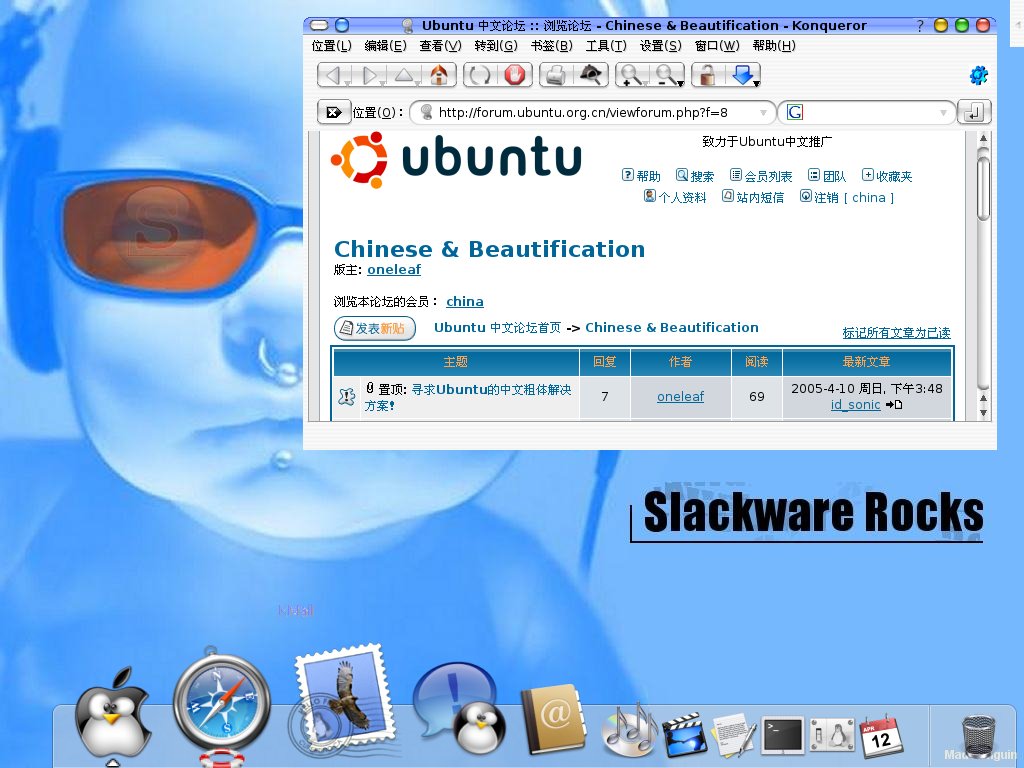The image size is (1024, 768).
Task: Open the Ubuntu 中文论坛首页 breadcrumb link
Action: [498, 328]
